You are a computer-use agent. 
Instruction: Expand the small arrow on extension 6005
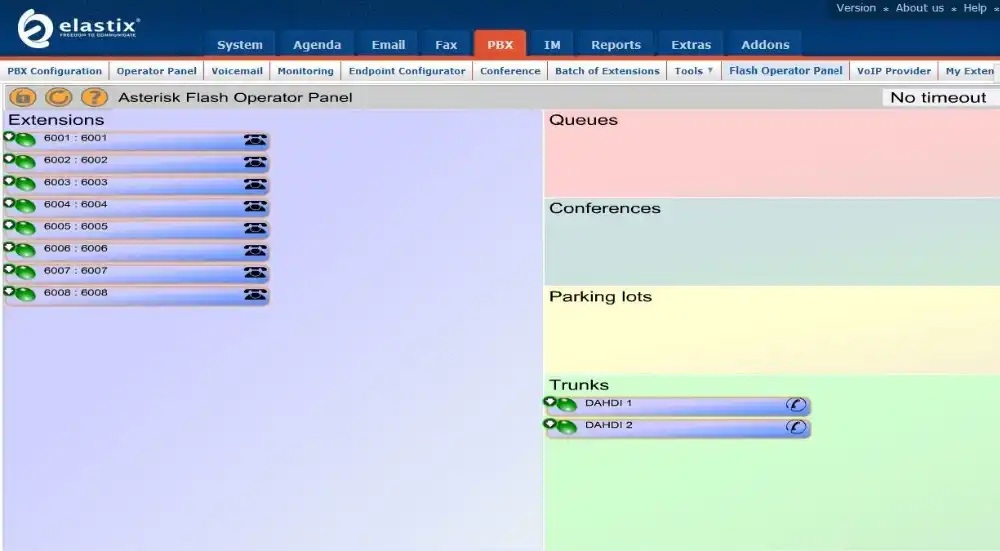tap(9, 225)
